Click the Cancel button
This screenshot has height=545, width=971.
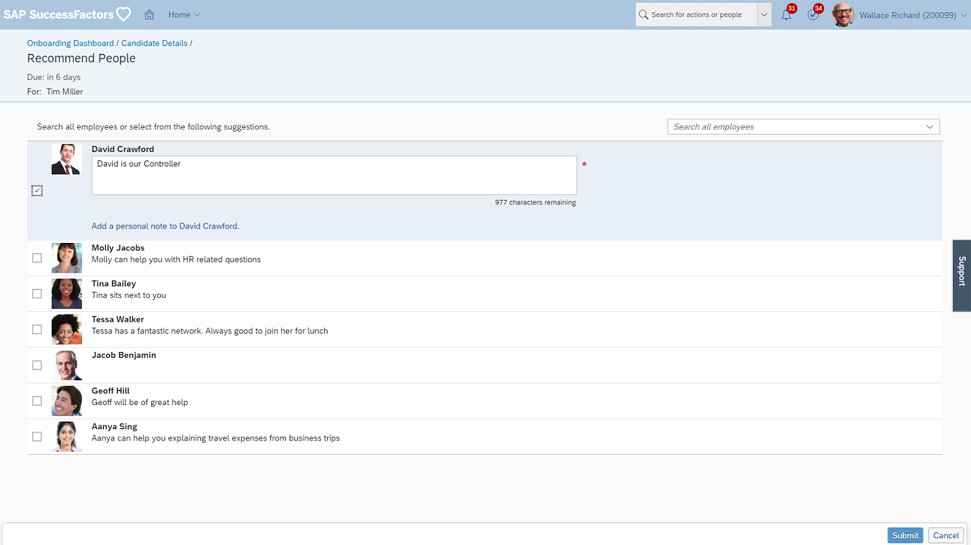point(945,535)
